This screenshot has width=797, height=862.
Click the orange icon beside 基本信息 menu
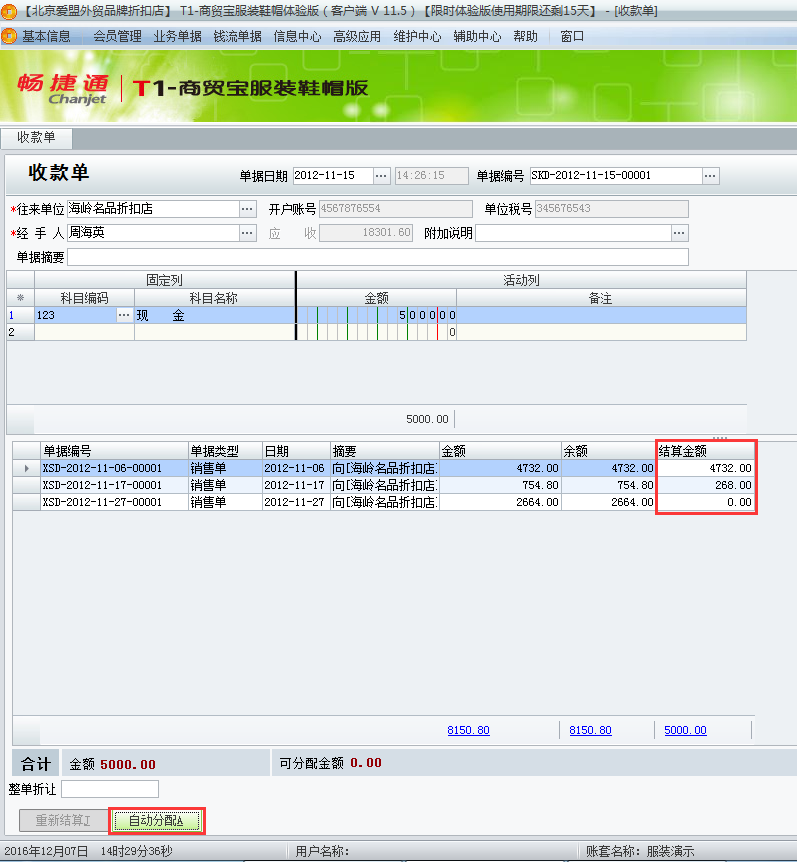pos(9,36)
